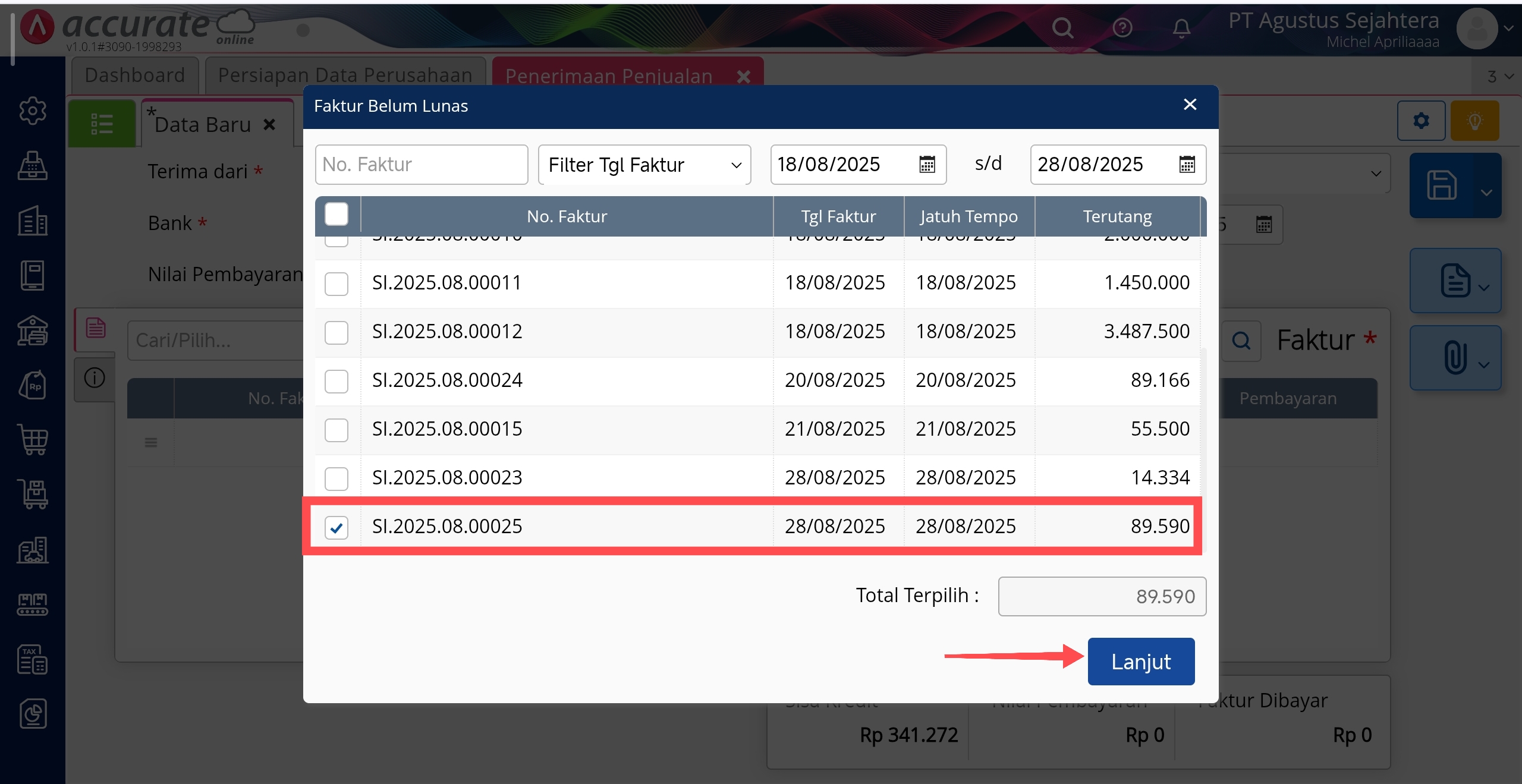1522x784 pixels.
Task: Open the help question mark icon
Action: point(1122,27)
